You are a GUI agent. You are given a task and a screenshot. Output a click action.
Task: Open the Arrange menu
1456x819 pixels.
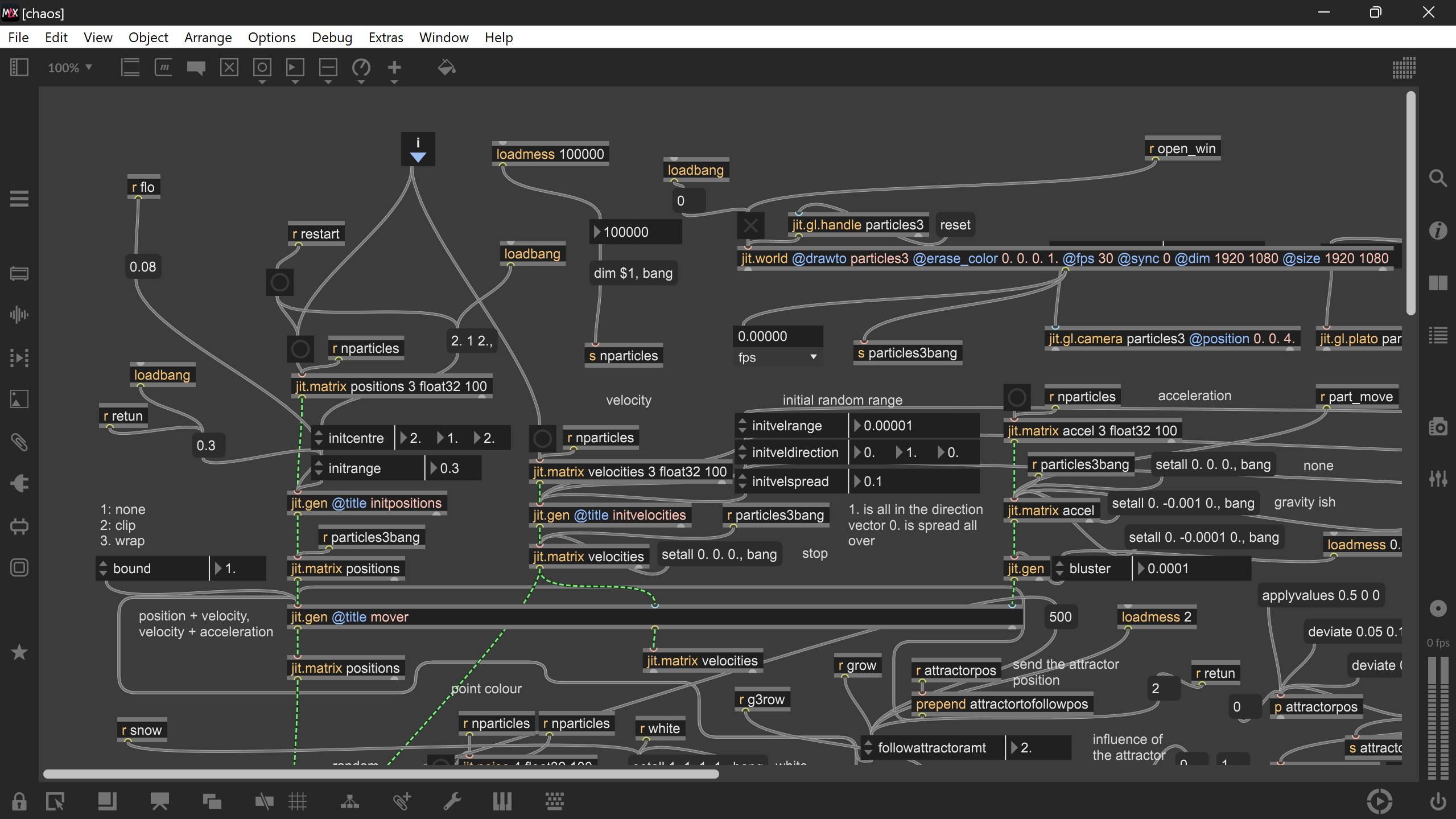pyautogui.click(x=208, y=38)
